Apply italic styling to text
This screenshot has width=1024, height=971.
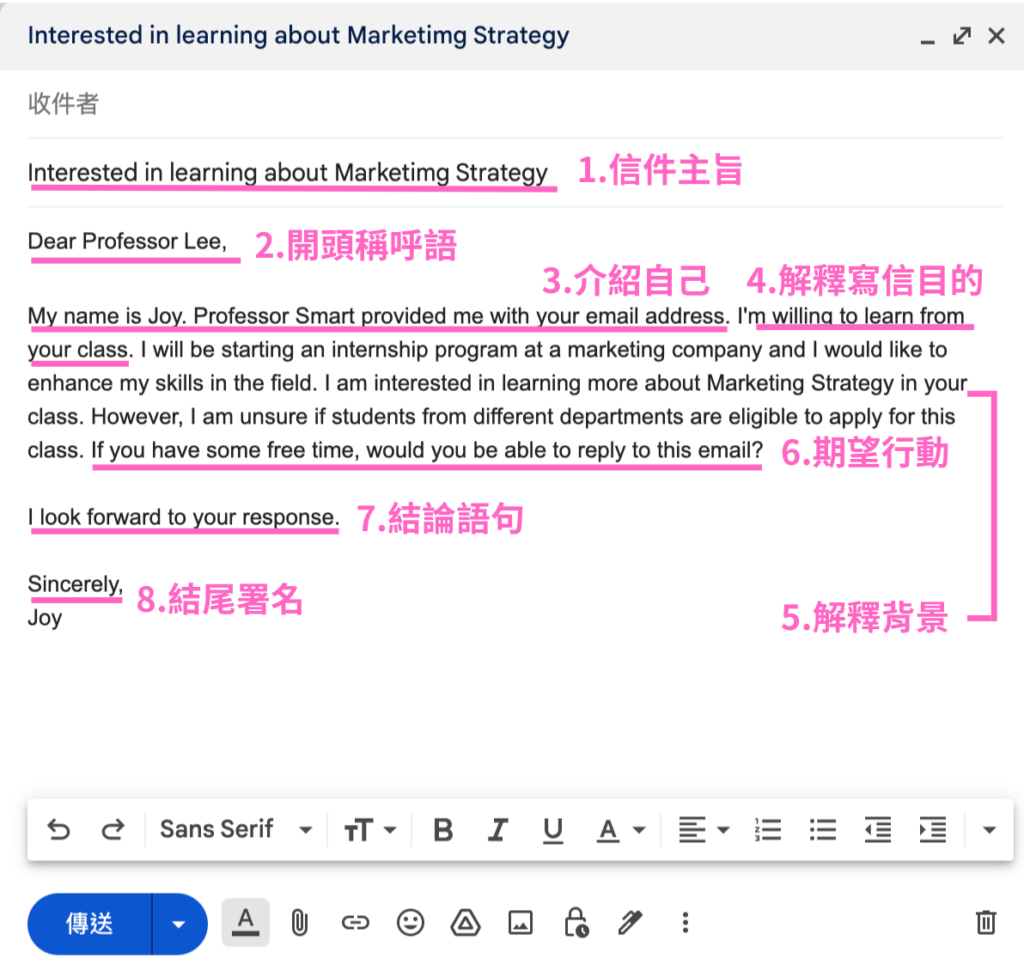tap(497, 829)
